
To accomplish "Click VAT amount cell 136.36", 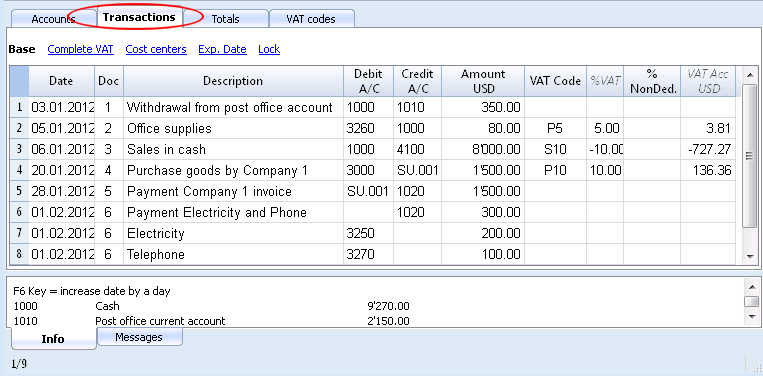I will (708, 170).
